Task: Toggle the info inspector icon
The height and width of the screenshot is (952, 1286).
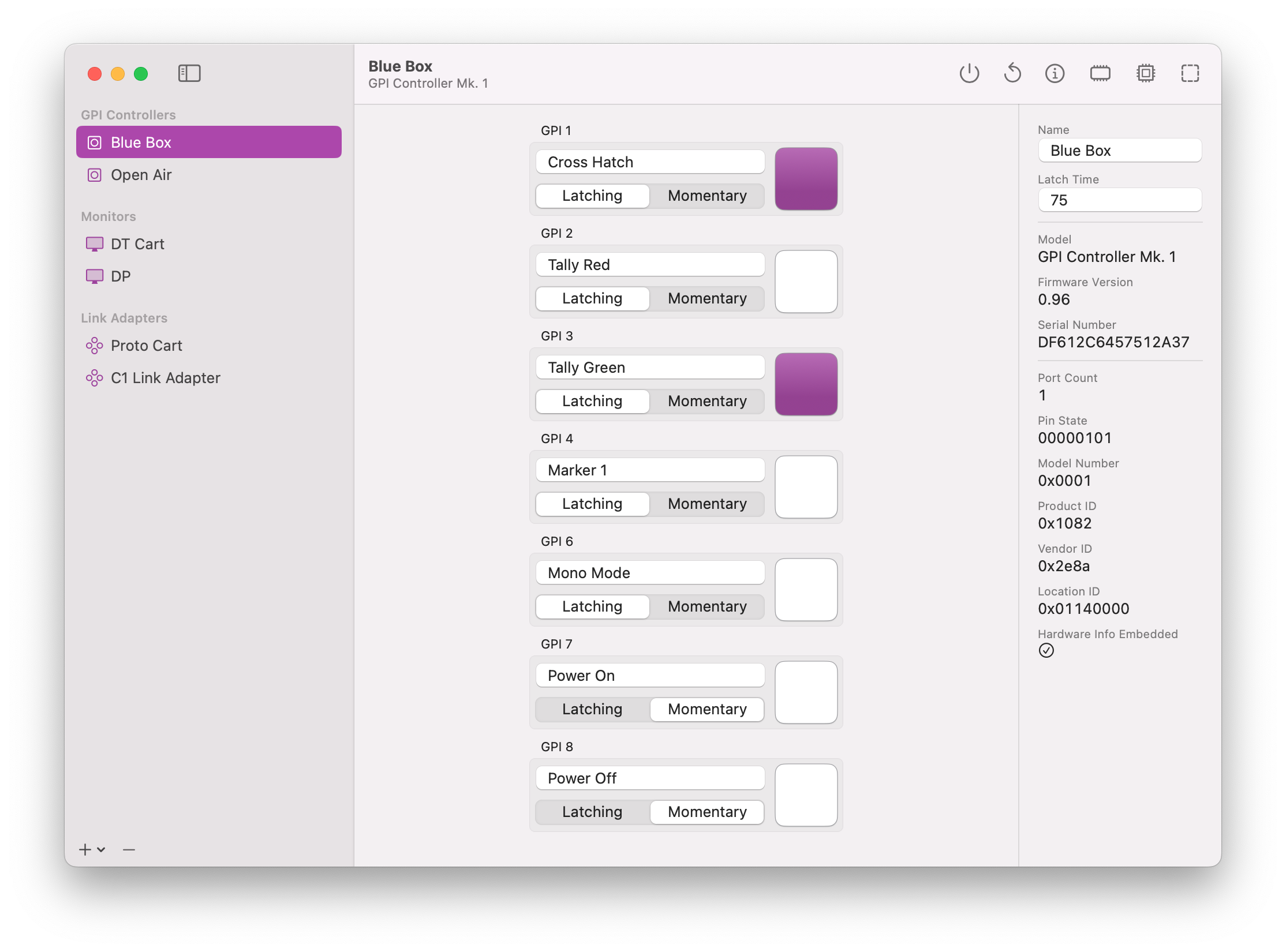Action: [x=1055, y=73]
